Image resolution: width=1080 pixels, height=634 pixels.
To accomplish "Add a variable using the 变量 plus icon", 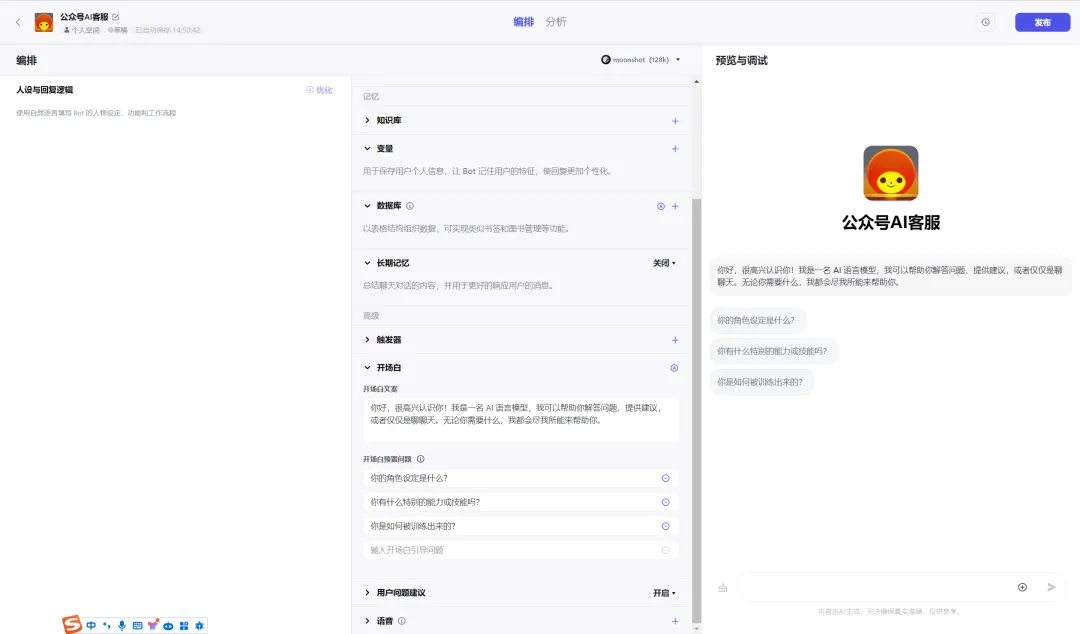I will [675, 149].
